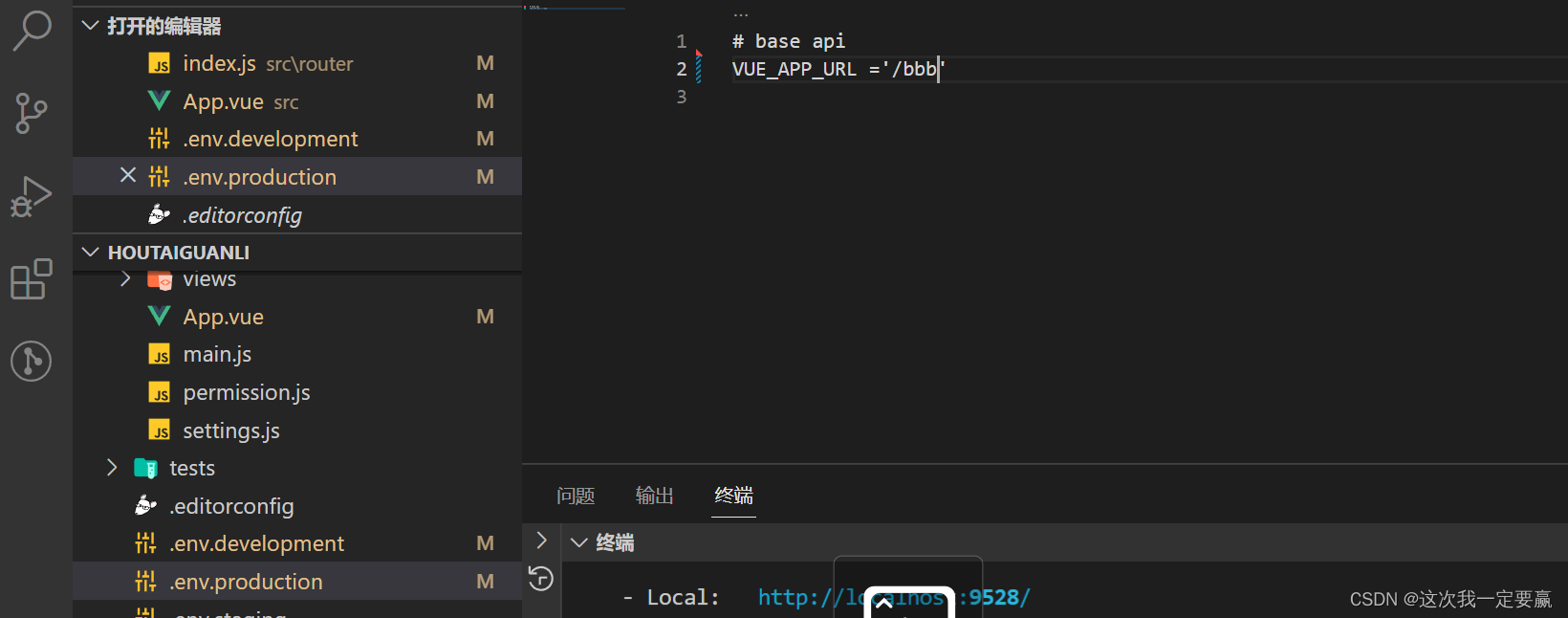Open App.vue in the HOUTAIGUANLI tree
The image size is (1568, 618).
[297, 317]
